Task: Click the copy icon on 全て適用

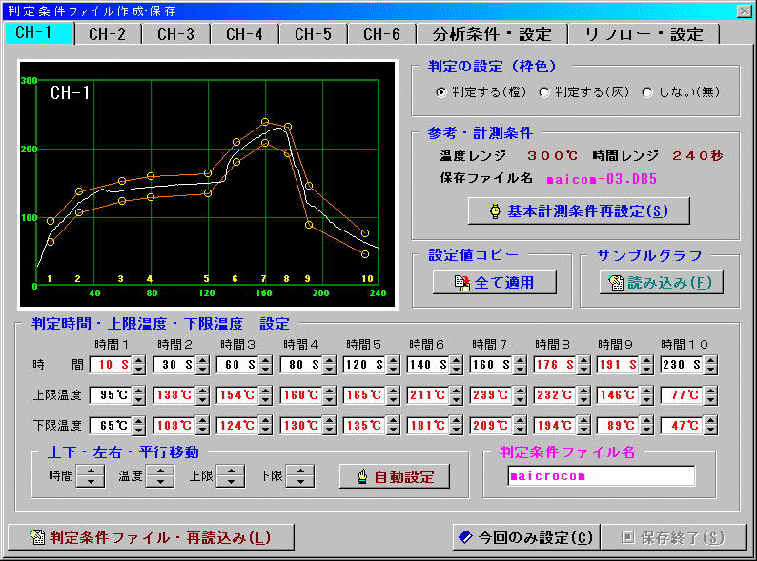Action: tap(462, 282)
